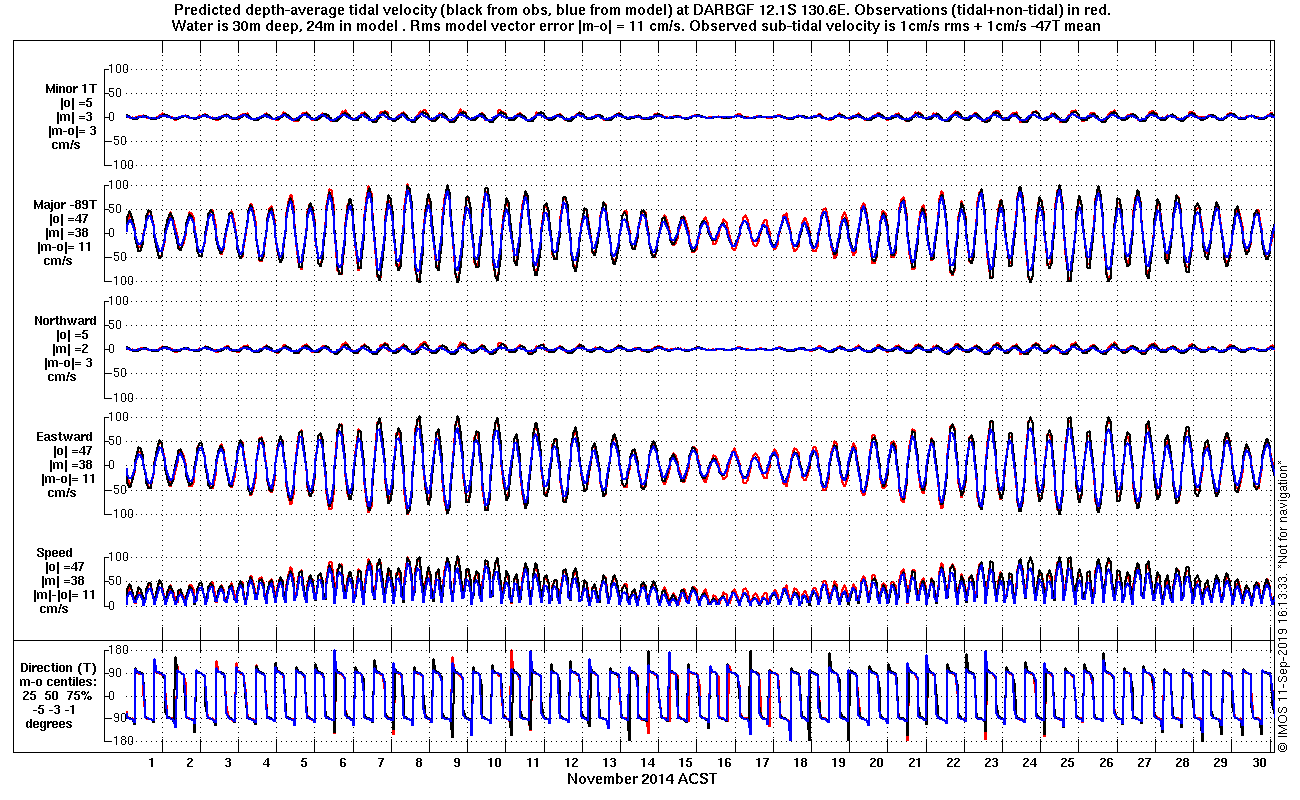Image resolution: width=1300 pixels, height=800 pixels.
Task: Click day 30 on the date axis
Action: tap(1257, 763)
